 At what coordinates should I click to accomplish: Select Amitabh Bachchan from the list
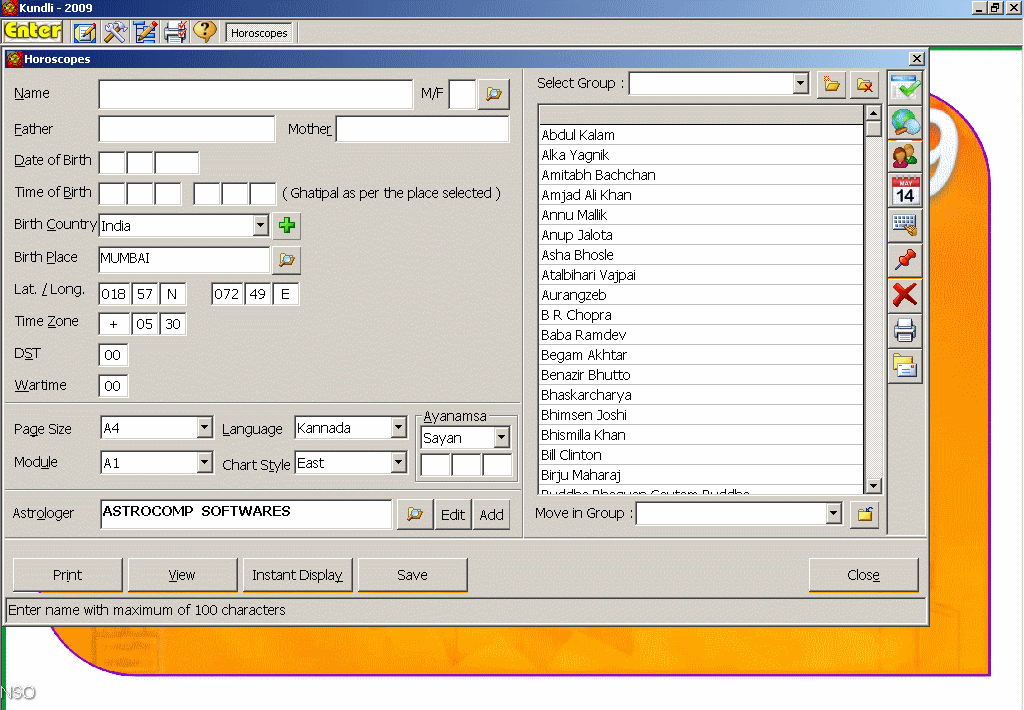pyautogui.click(x=598, y=175)
